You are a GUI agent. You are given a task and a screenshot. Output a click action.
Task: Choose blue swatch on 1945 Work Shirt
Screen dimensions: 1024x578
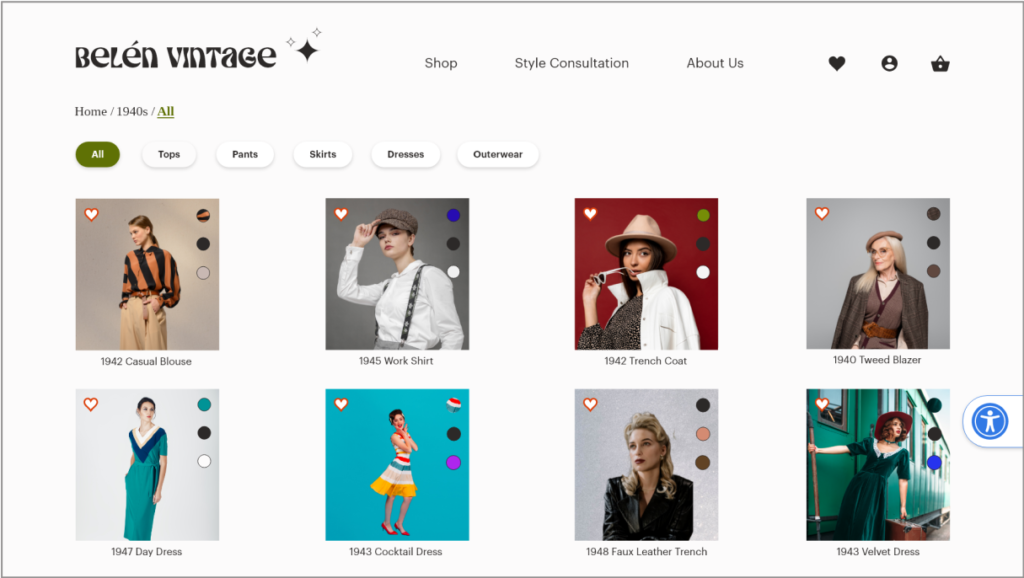coord(453,215)
